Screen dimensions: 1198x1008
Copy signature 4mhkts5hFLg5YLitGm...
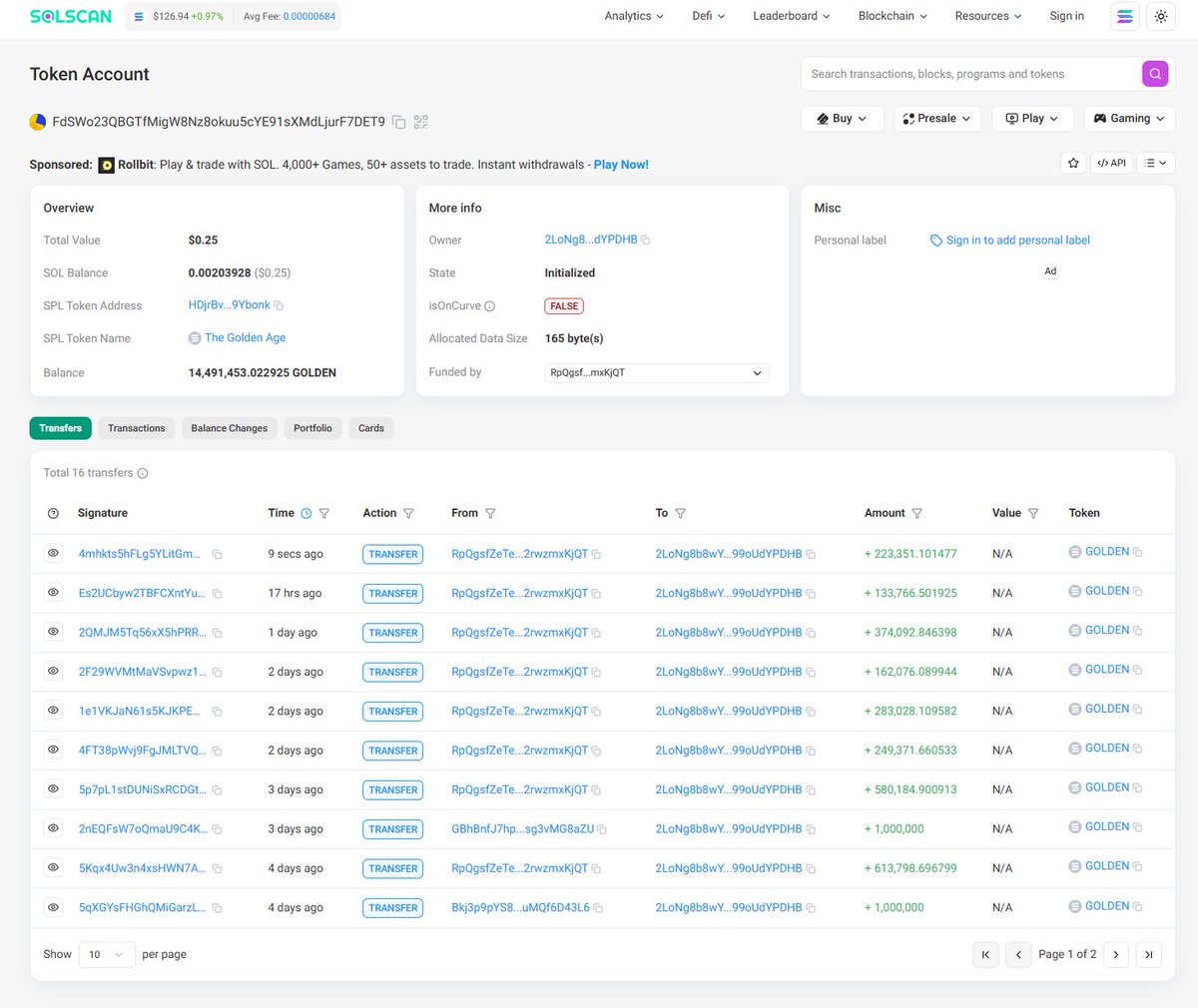[x=217, y=554]
